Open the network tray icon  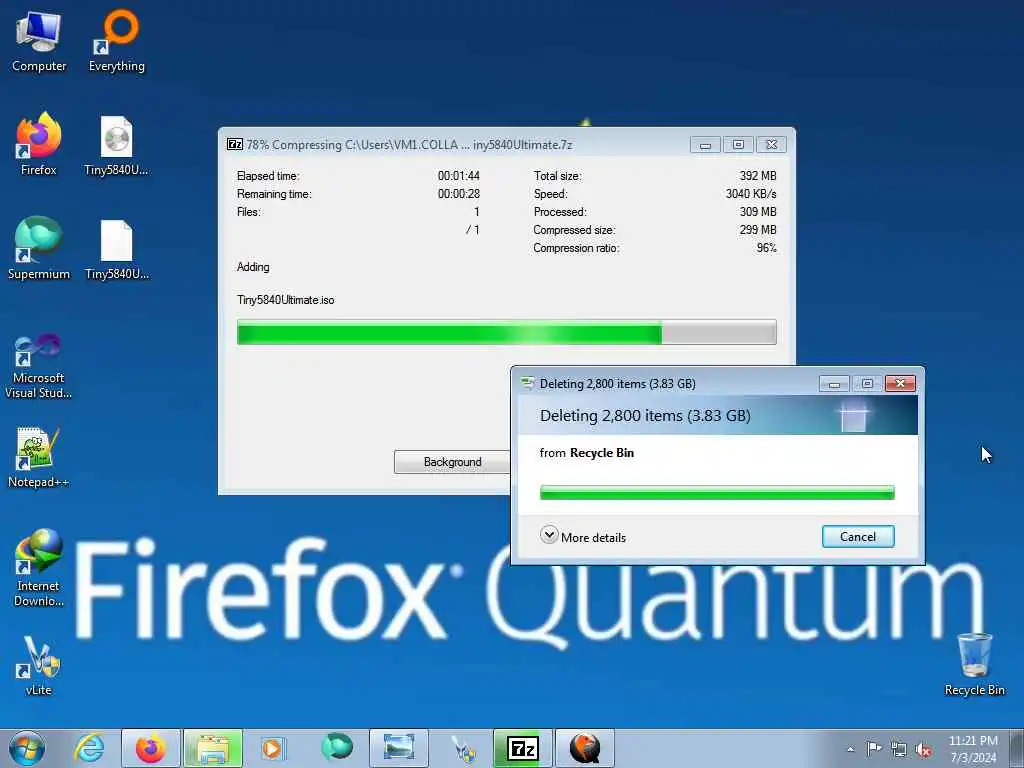coord(899,749)
